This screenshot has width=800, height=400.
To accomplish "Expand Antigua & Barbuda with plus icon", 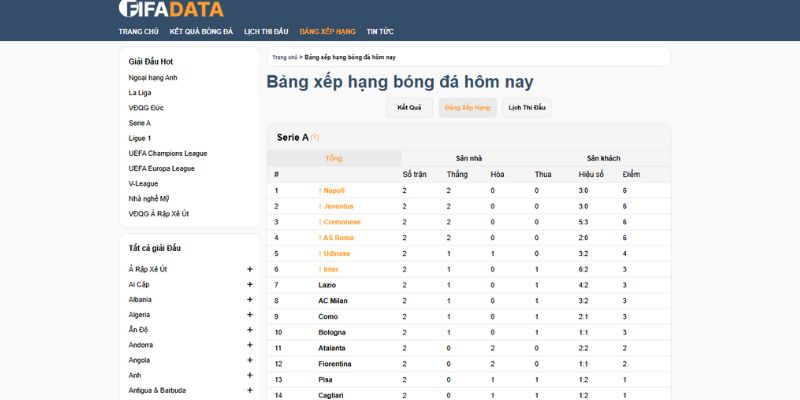I will (x=250, y=390).
